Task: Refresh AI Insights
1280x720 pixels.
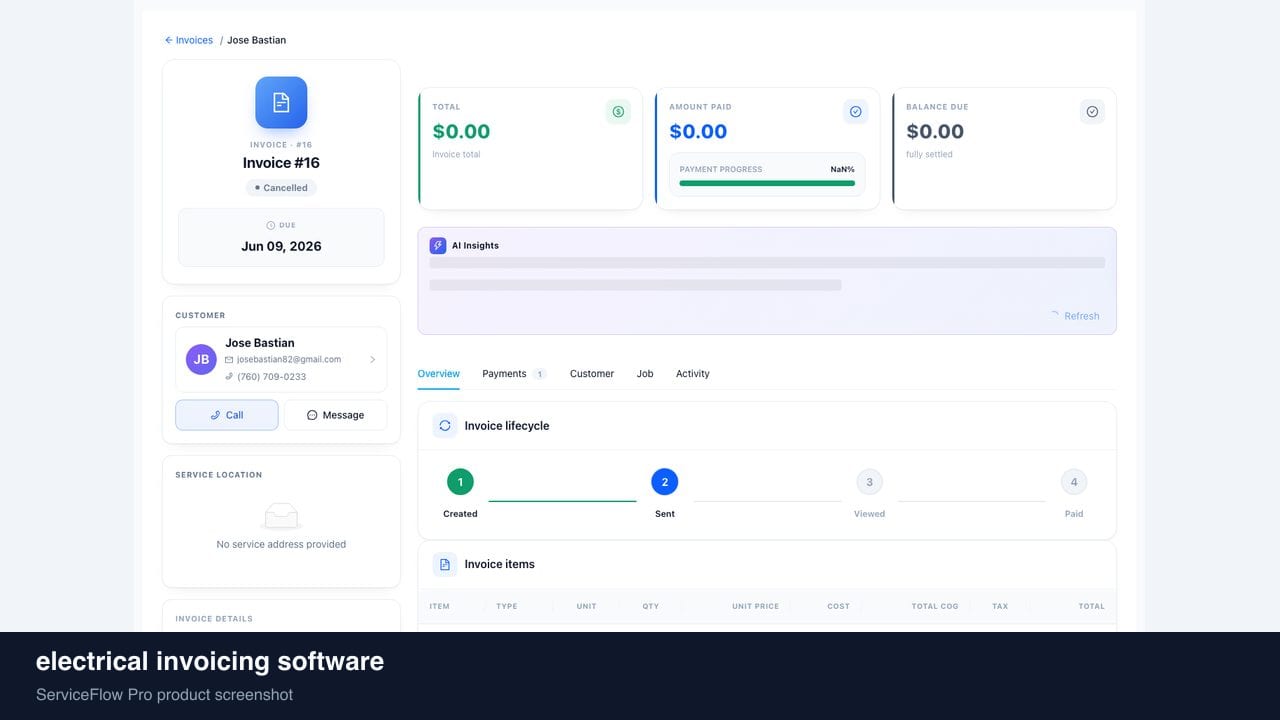Action: point(1075,316)
